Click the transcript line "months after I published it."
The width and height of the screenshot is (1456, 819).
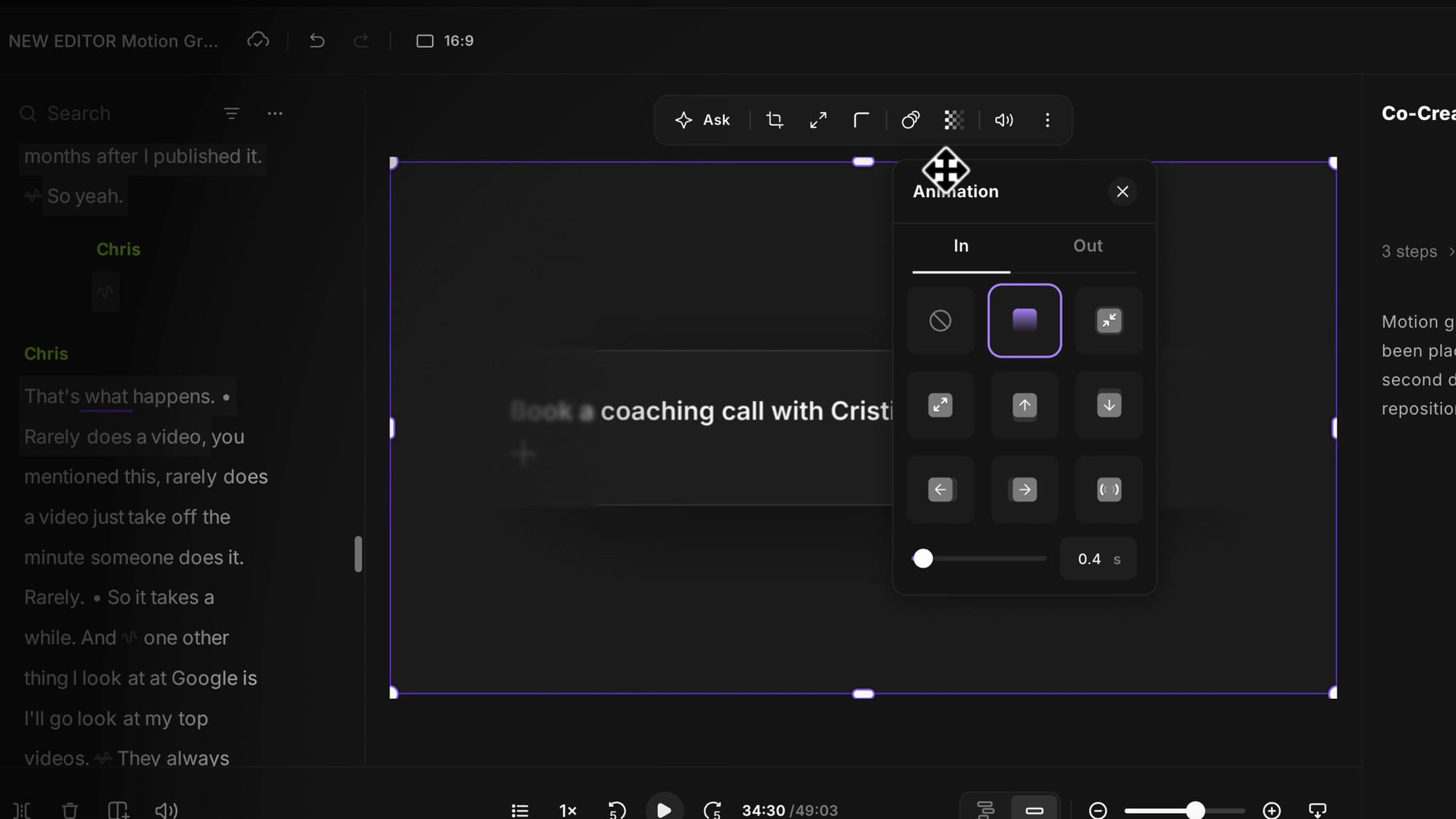click(143, 157)
